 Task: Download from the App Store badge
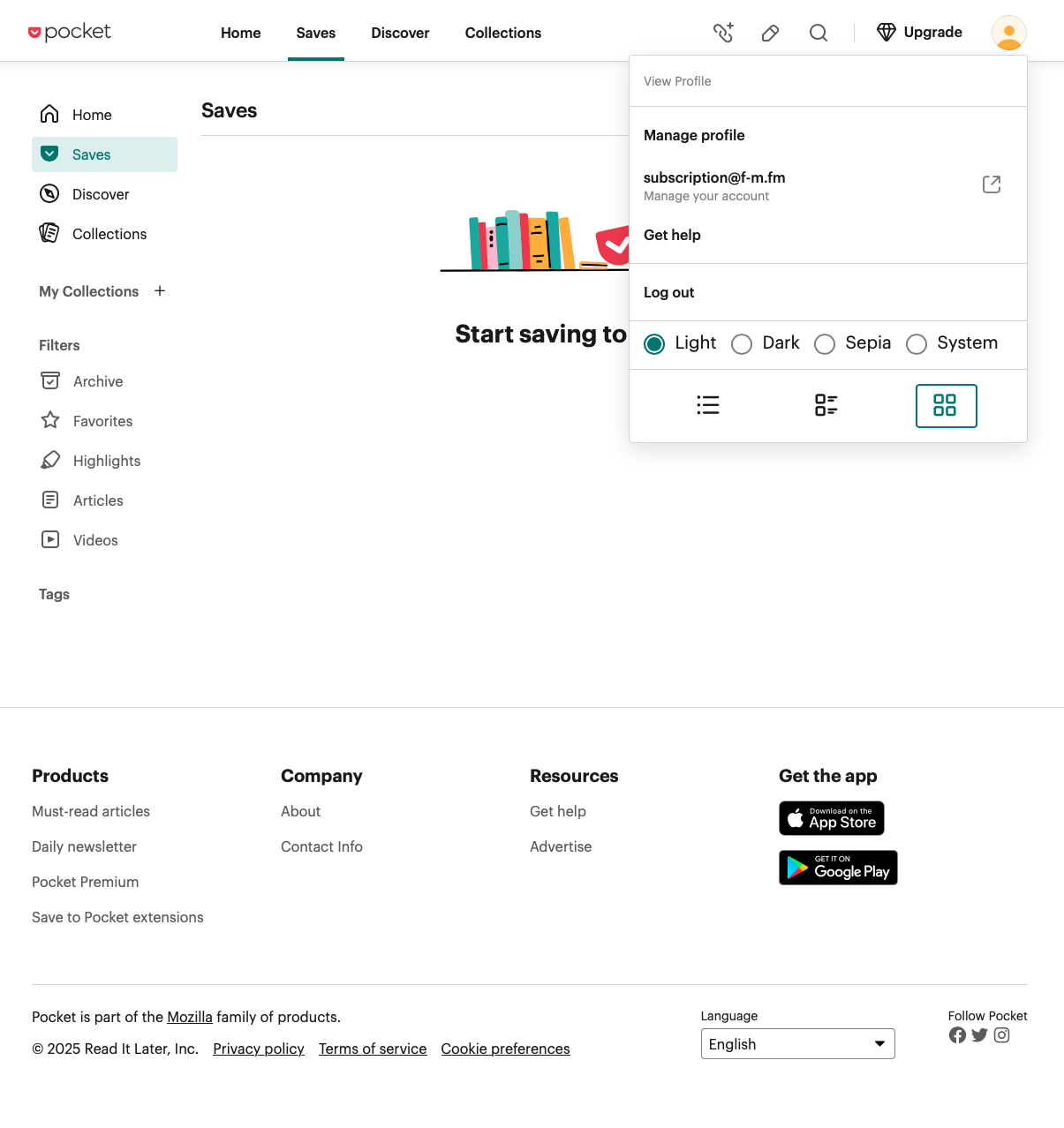click(832, 818)
